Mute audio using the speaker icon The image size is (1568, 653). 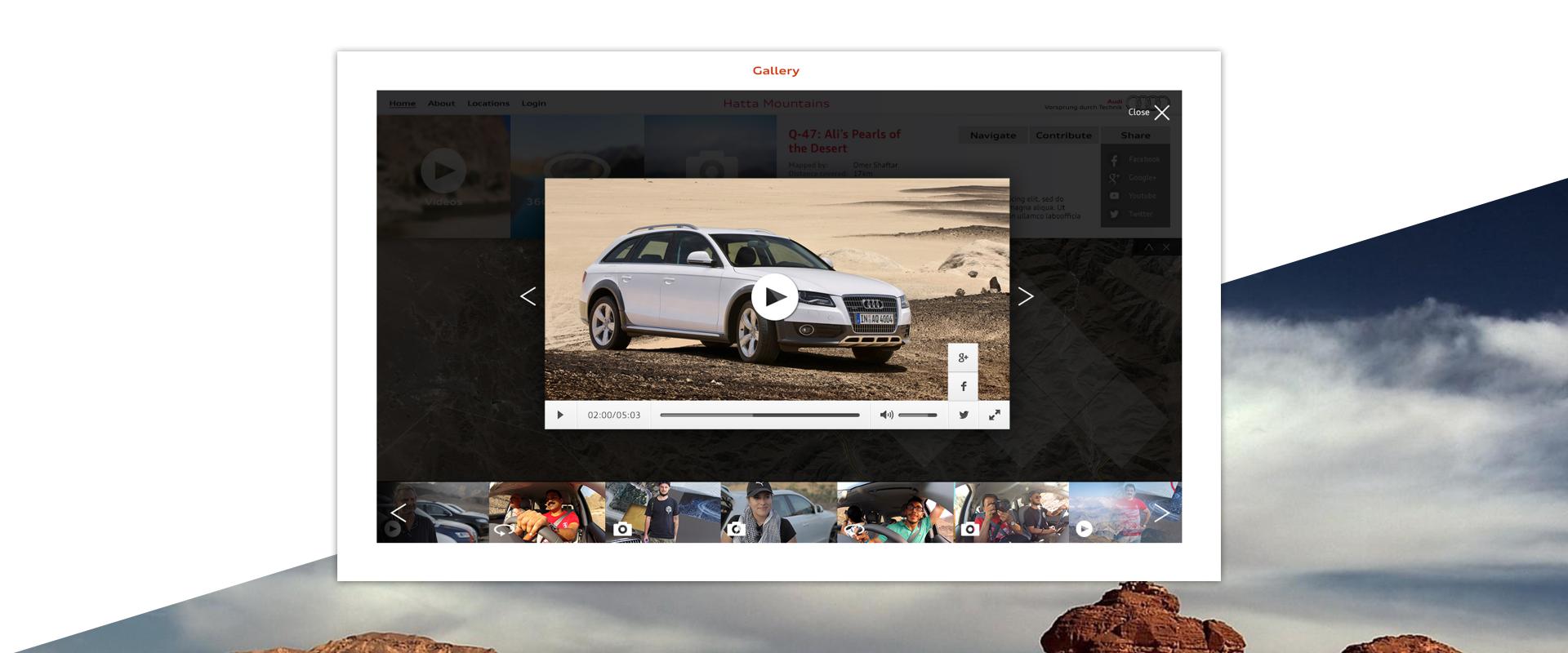point(886,415)
